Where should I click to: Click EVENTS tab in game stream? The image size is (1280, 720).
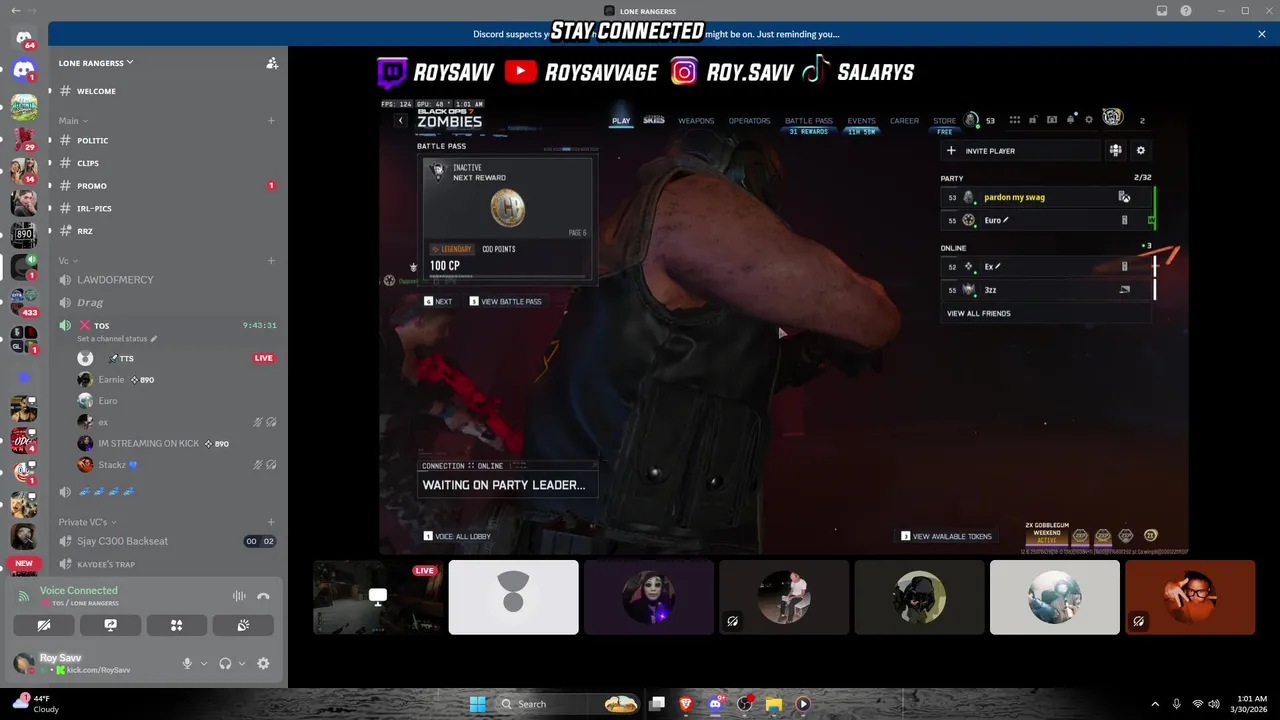861,121
